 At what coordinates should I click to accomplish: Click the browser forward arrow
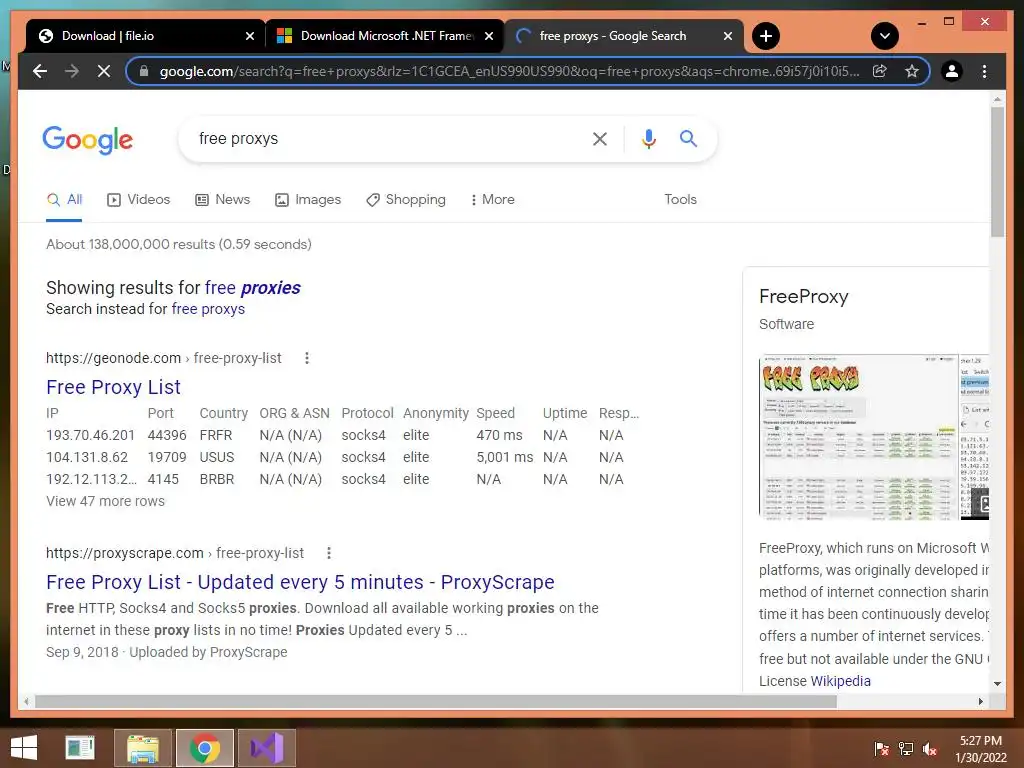72,71
